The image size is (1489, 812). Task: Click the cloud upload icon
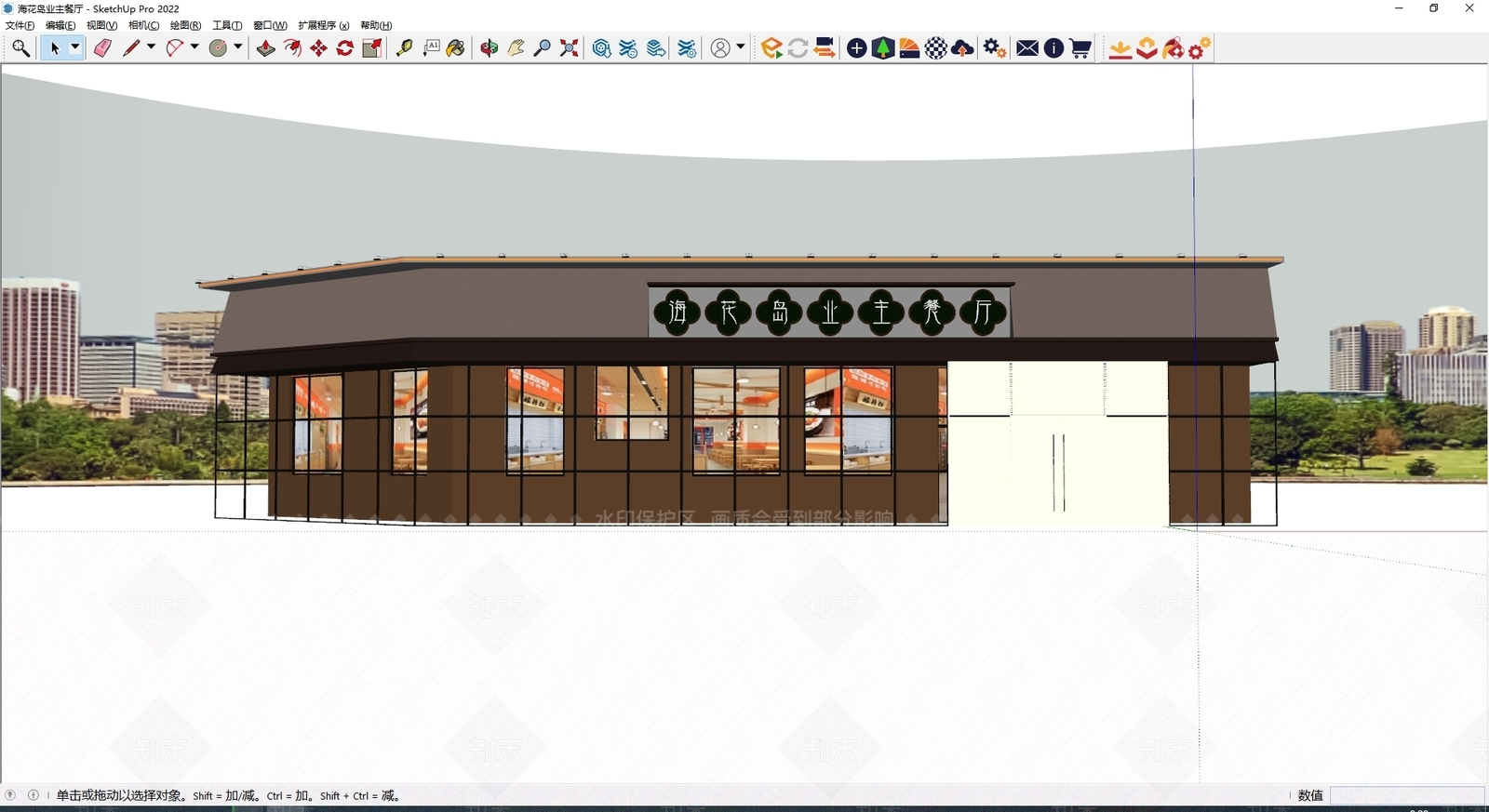(963, 48)
